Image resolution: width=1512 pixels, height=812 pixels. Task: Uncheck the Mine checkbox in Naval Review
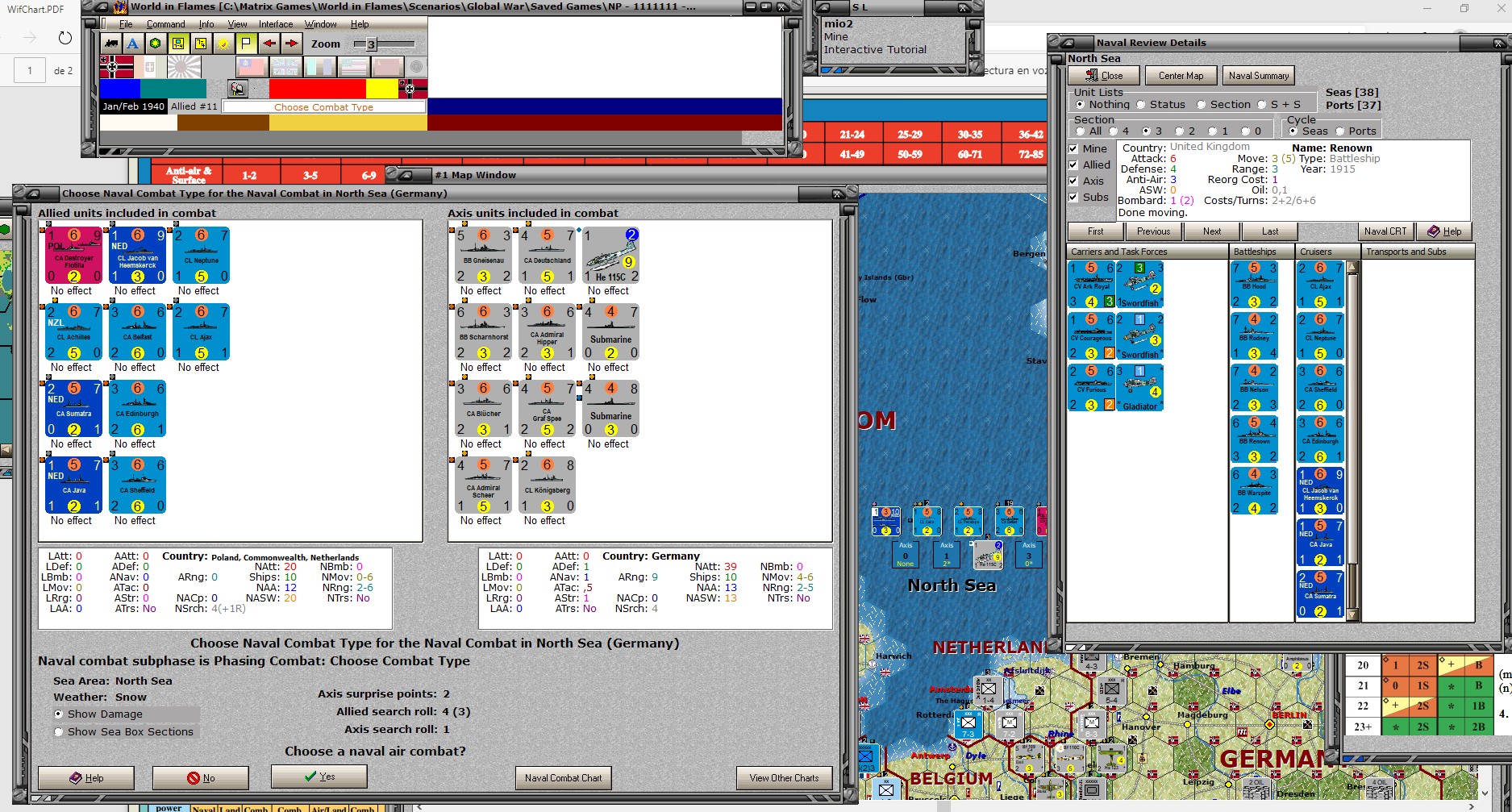click(1073, 148)
